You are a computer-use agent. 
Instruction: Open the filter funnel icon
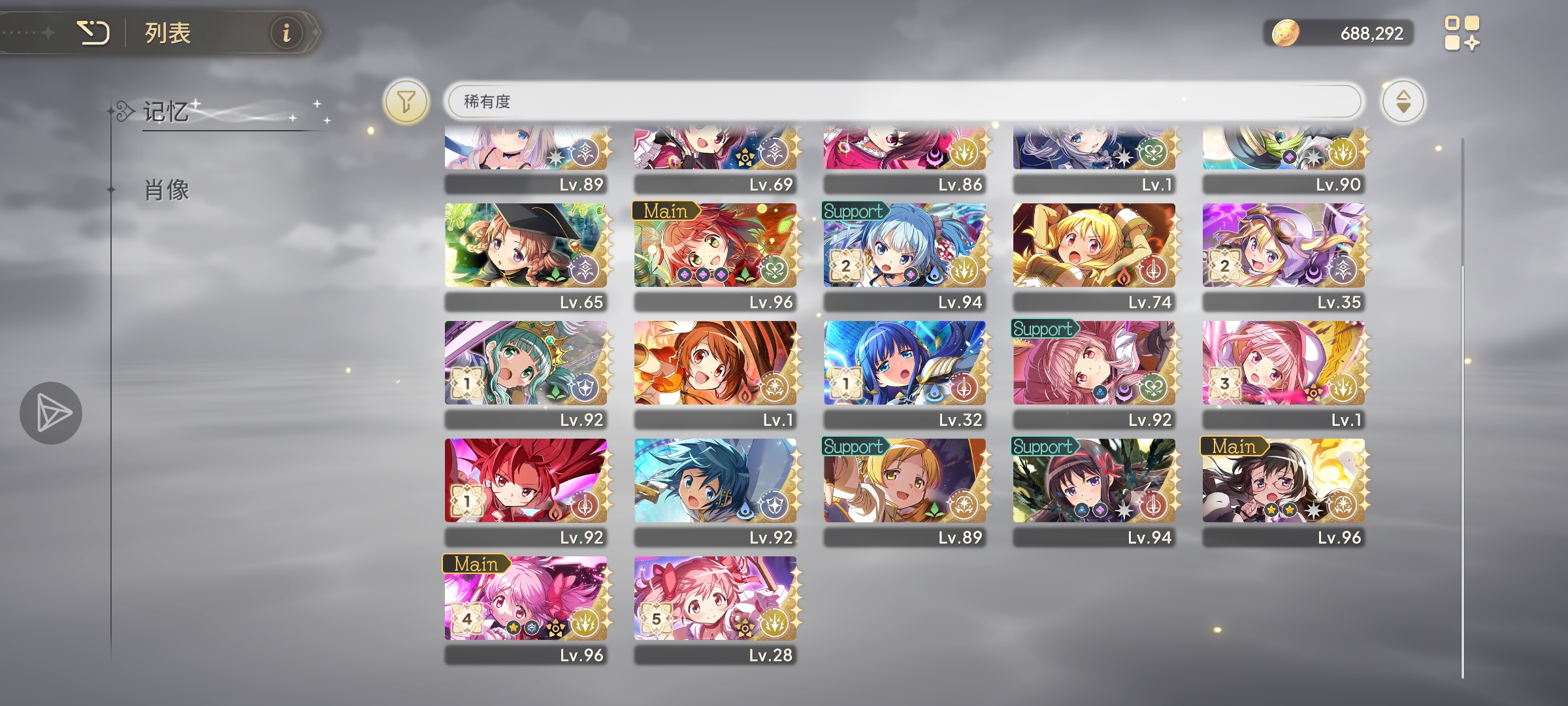406,101
